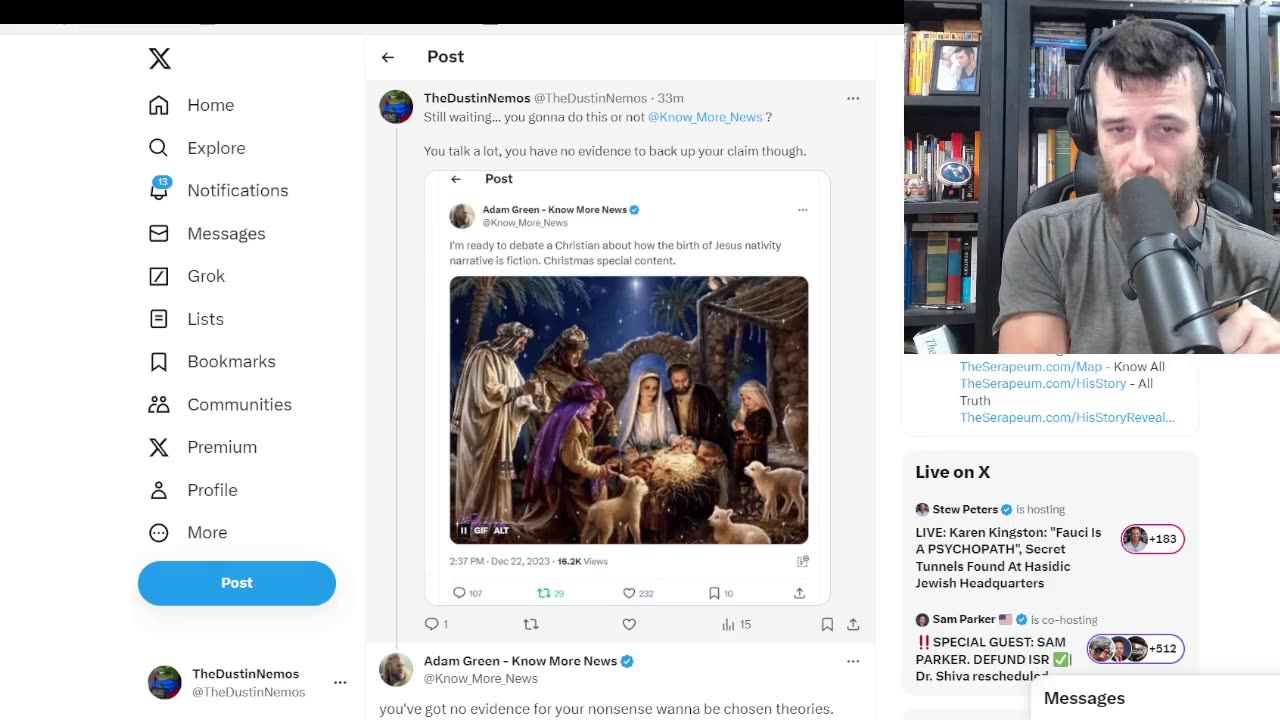This screenshot has height=720, width=1280.
Task: Click the embedded post's three-dot menu
Action: point(802,210)
